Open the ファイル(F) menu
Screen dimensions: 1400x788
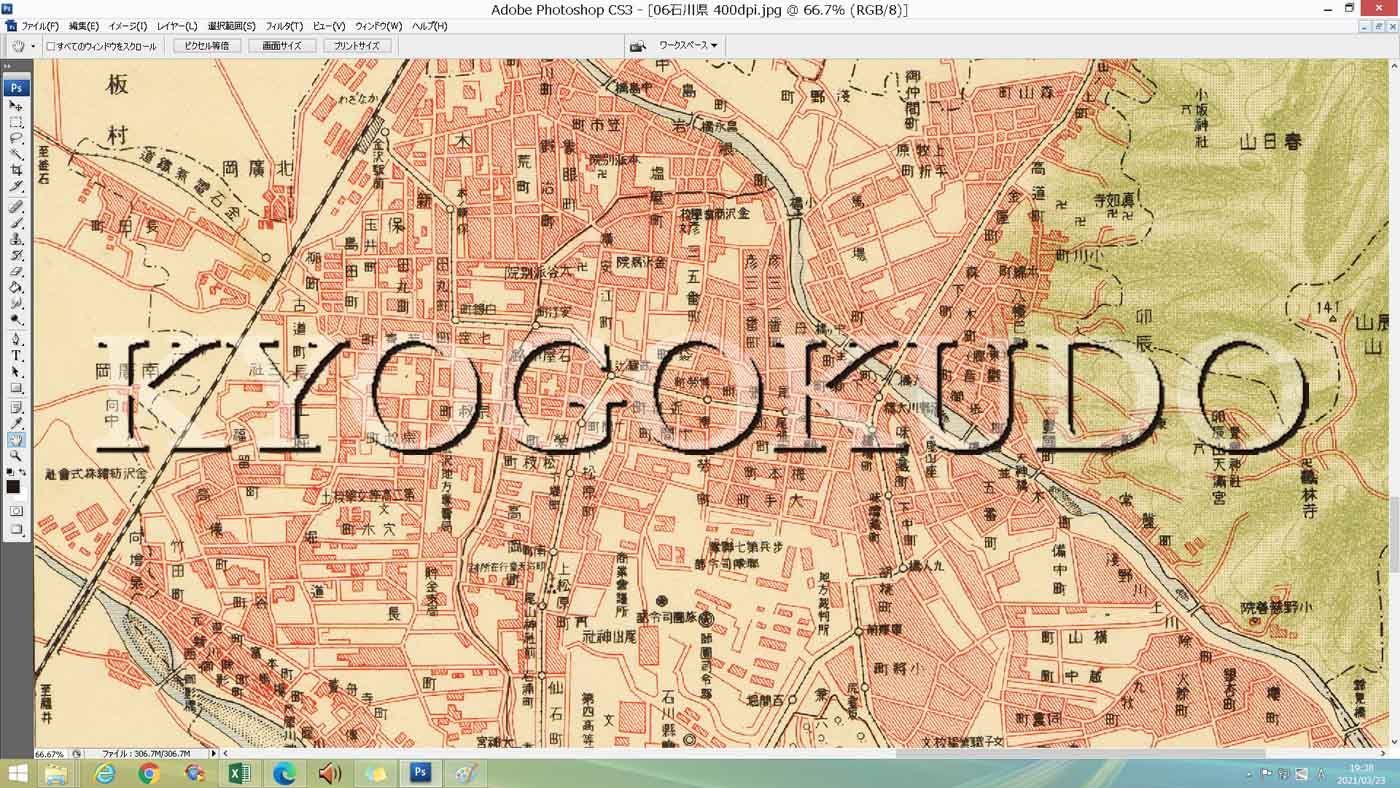[x=40, y=26]
